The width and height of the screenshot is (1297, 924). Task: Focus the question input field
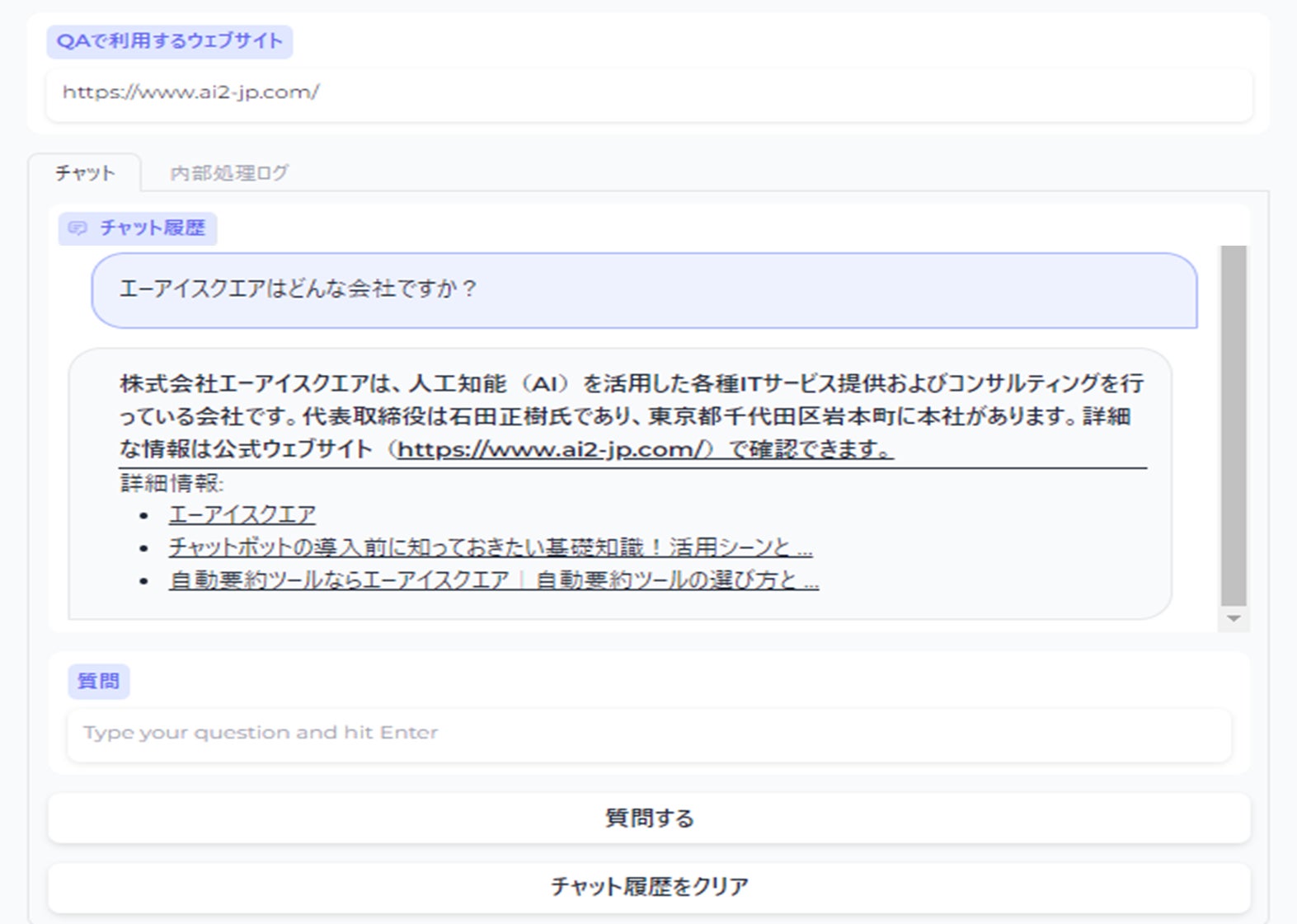pos(649,733)
